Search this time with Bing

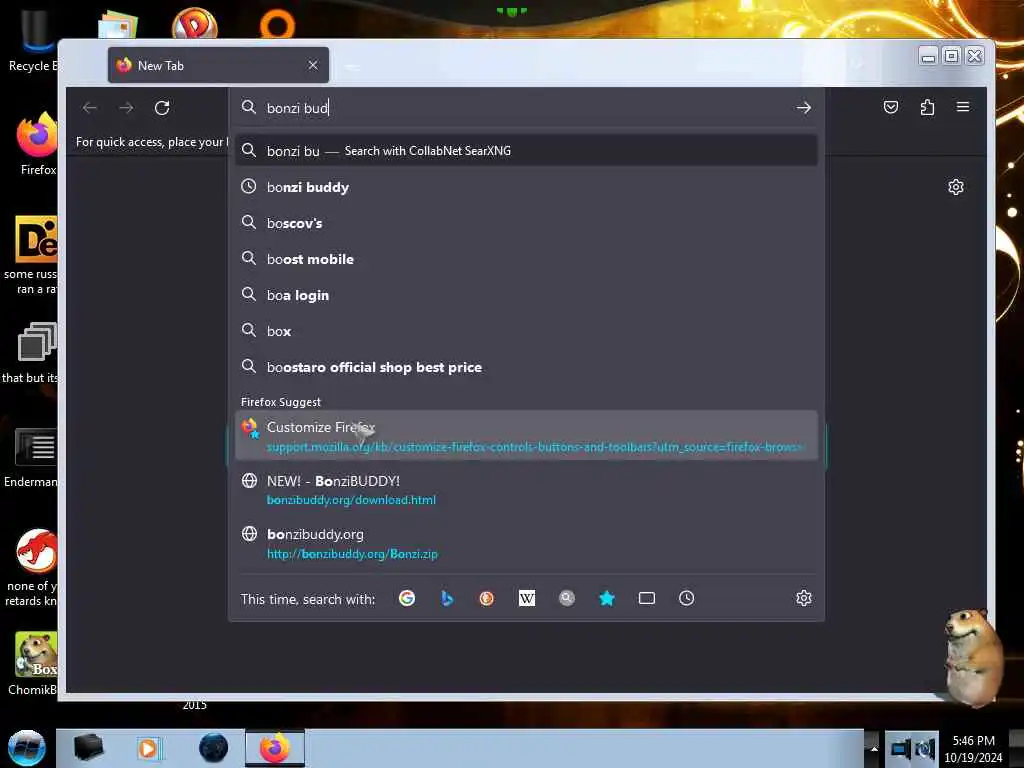447,598
